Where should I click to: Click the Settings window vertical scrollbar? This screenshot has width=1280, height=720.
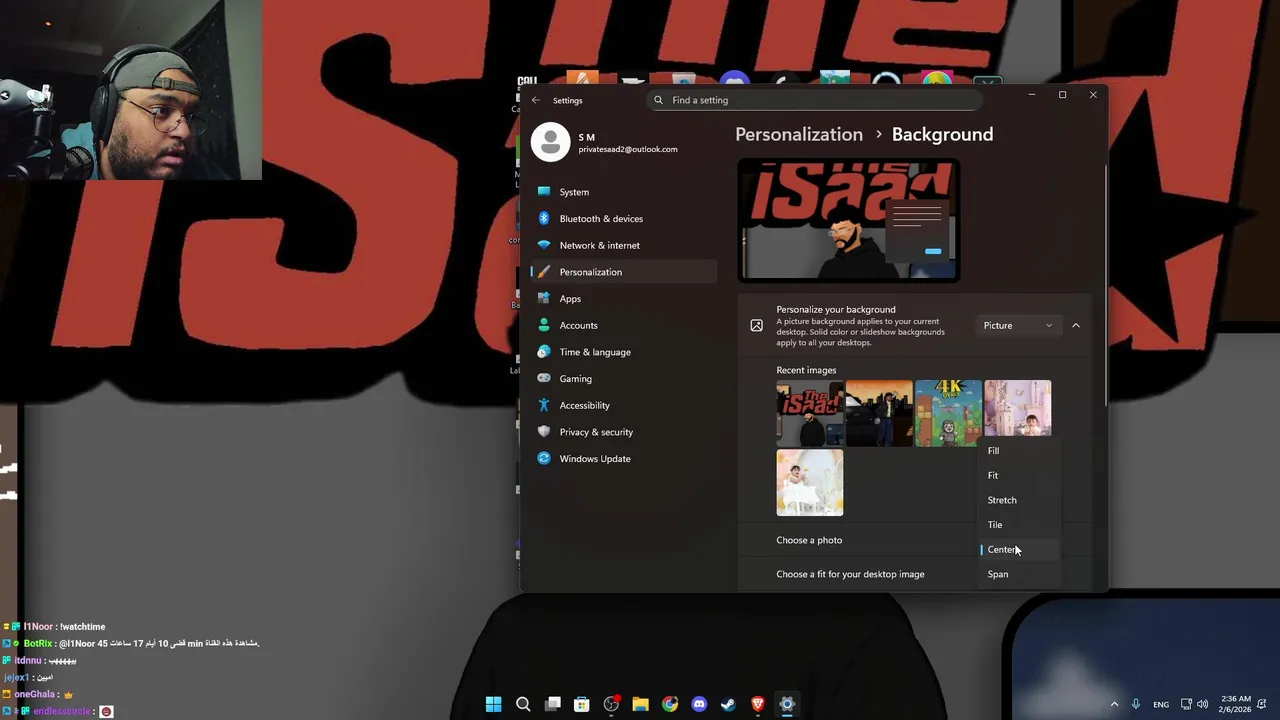click(1105, 285)
